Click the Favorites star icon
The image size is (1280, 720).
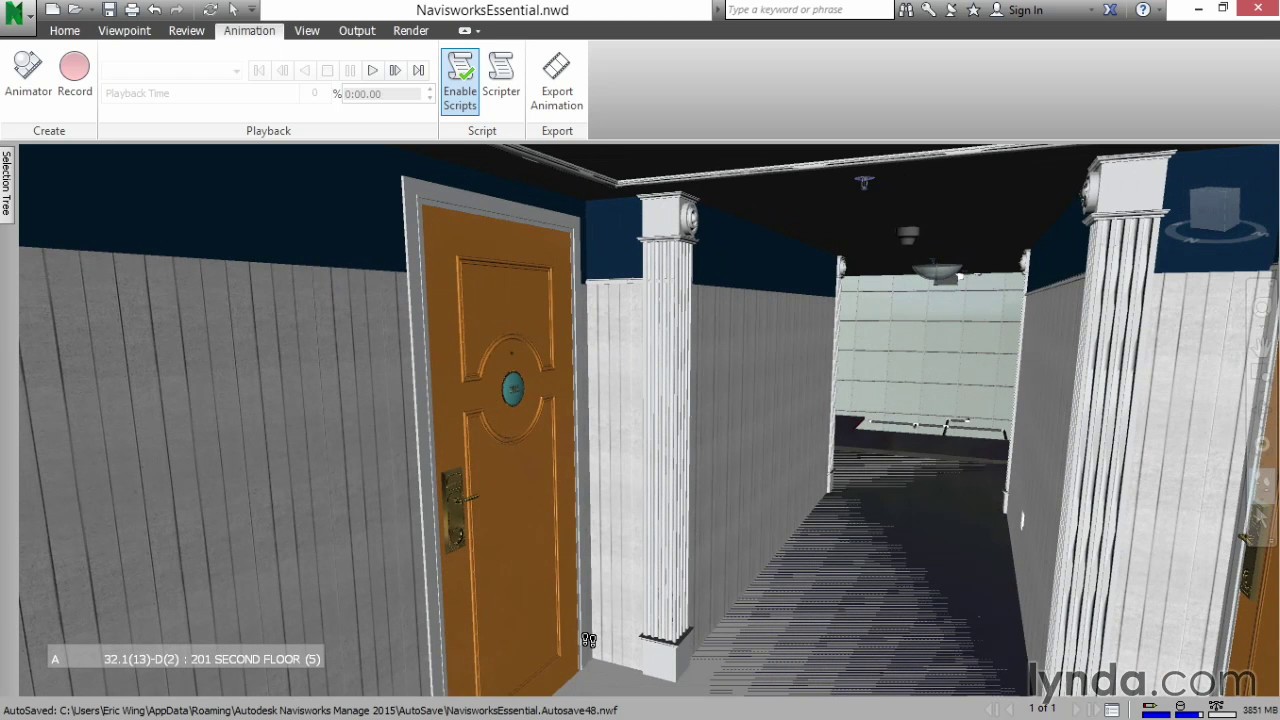(x=974, y=10)
